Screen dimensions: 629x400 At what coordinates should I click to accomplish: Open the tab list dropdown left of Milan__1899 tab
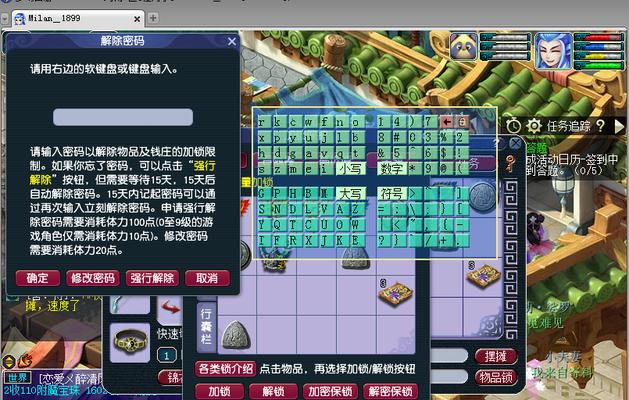[x=4, y=19]
